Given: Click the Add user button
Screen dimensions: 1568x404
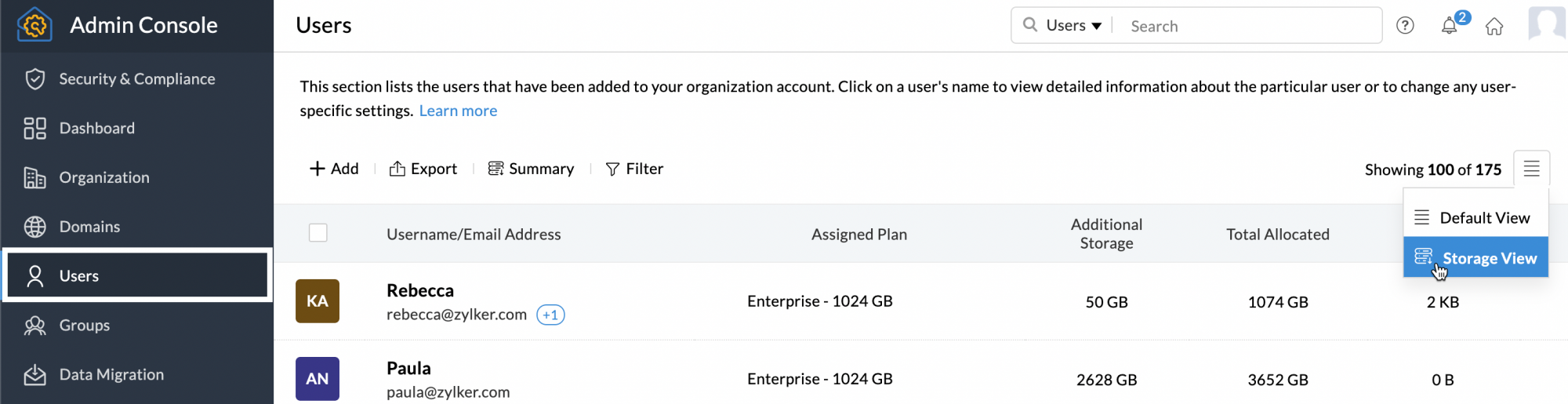Looking at the screenshot, I should click(x=334, y=169).
